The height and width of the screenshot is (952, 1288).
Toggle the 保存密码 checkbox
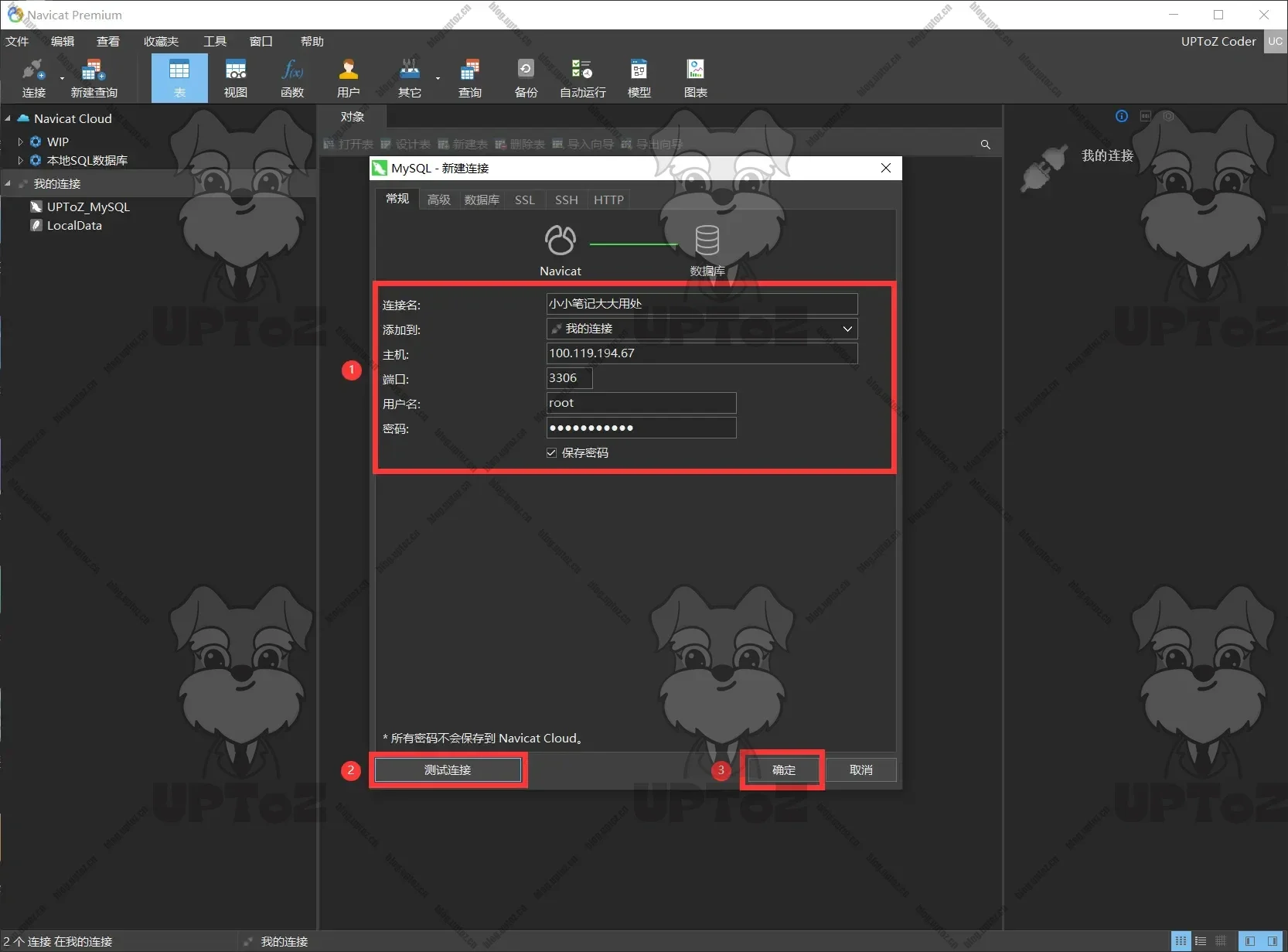pyautogui.click(x=551, y=453)
